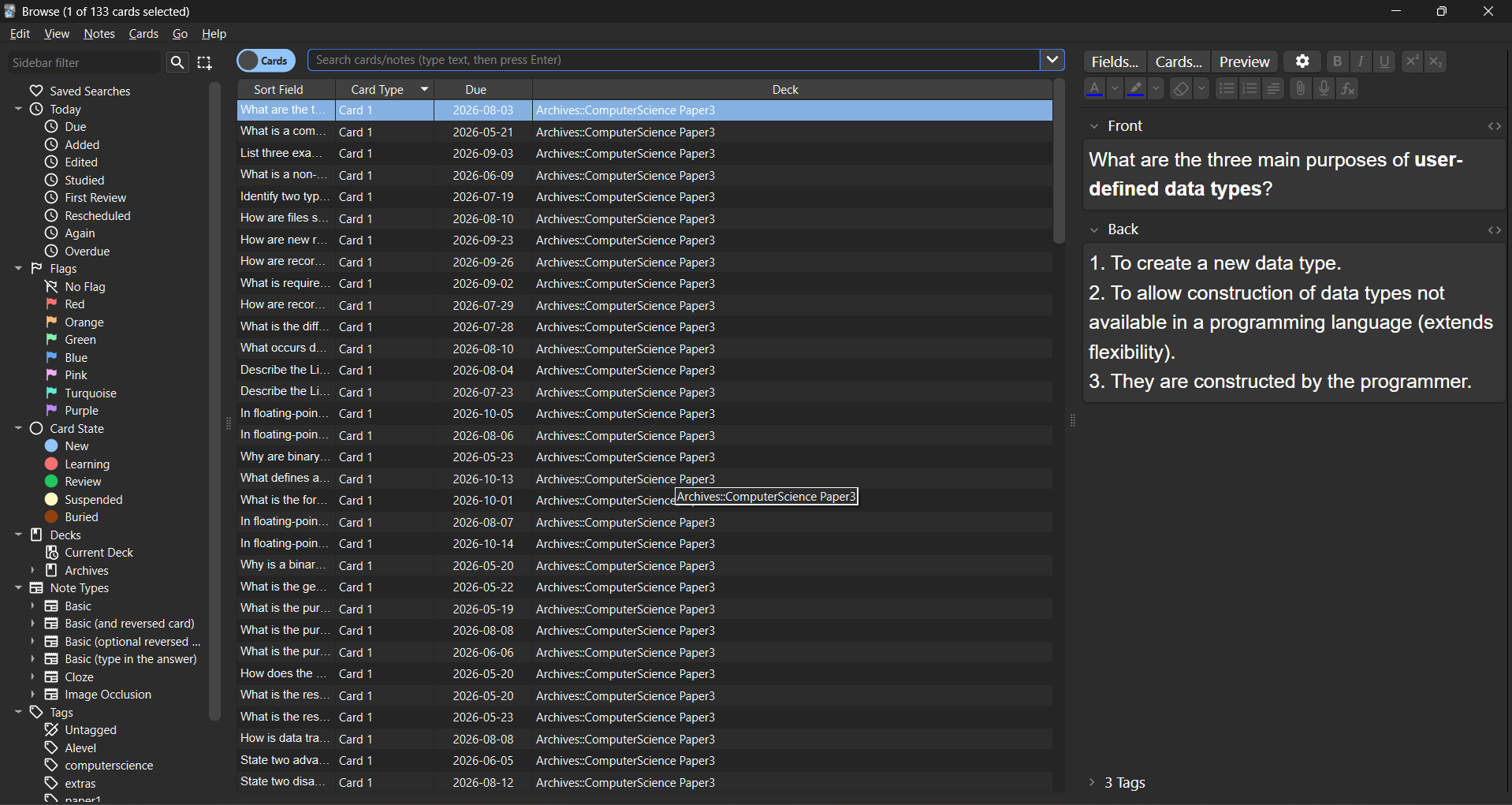
Task: Apply superscript formatting
Action: coord(1412,61)
